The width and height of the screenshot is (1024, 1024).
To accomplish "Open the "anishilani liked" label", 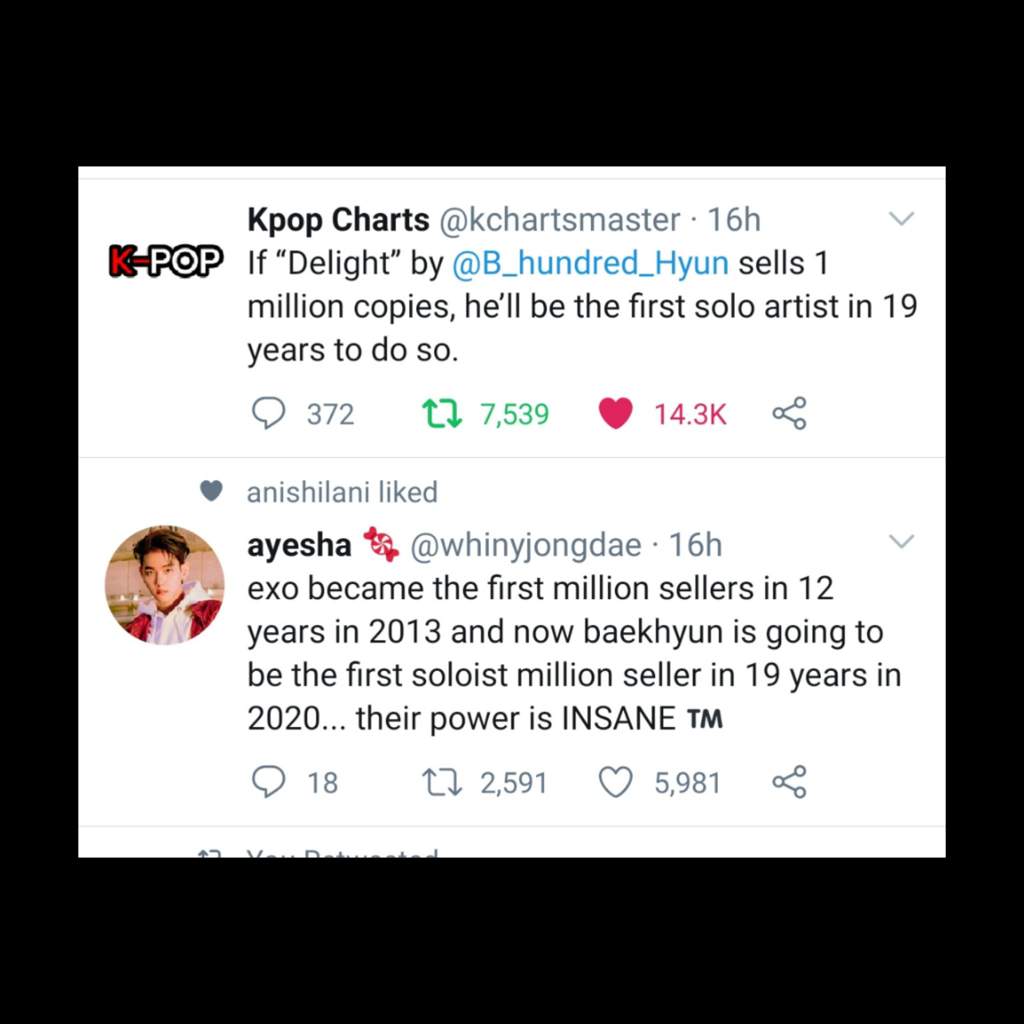I will pos(342,492).
